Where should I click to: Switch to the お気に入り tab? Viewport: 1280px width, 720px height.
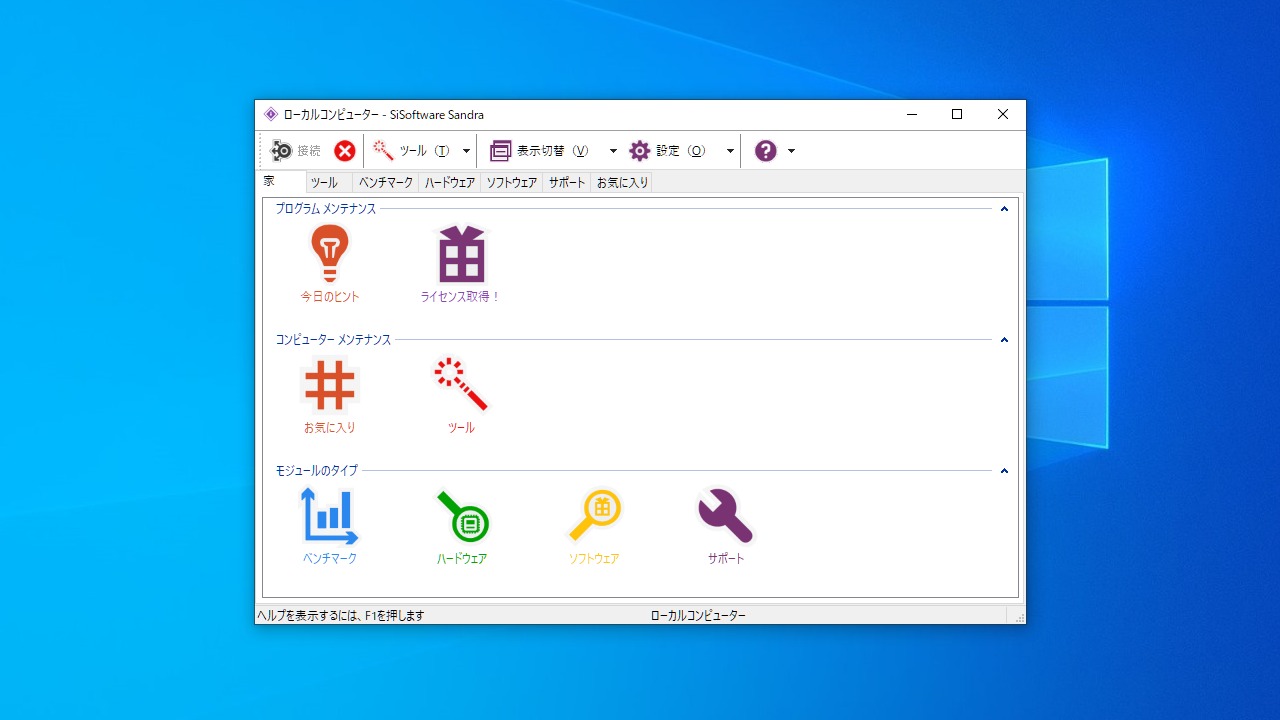click(x=622, y=183)
